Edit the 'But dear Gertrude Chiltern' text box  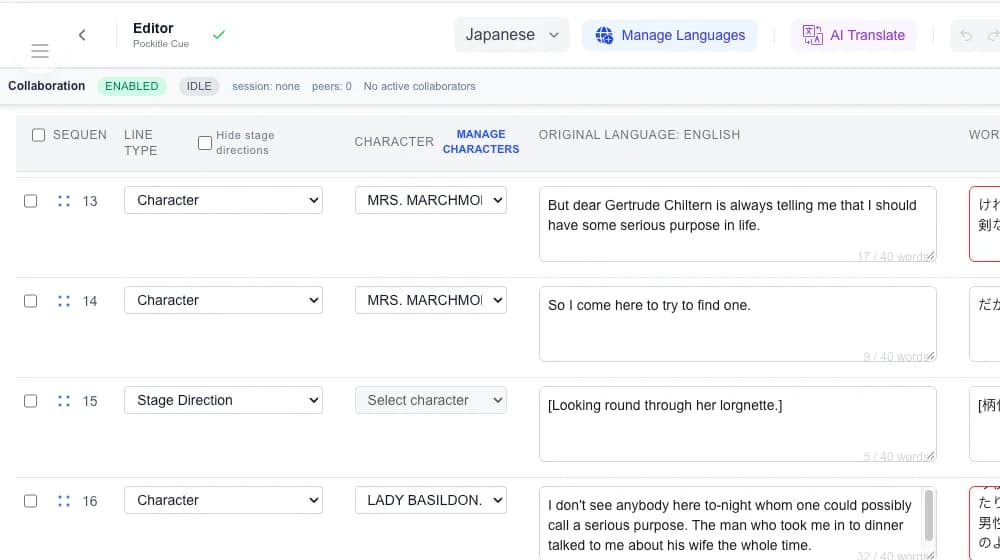pos(738,224)
